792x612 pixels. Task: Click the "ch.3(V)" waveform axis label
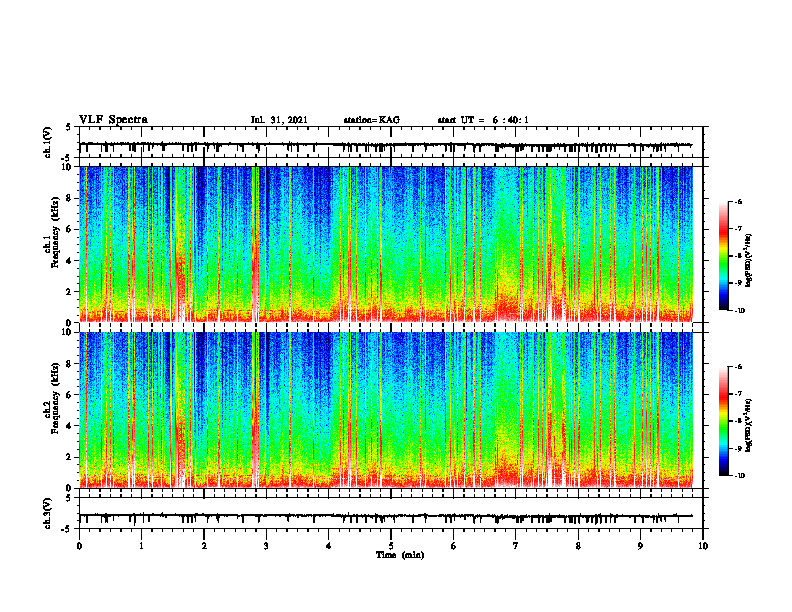(48, 513)
